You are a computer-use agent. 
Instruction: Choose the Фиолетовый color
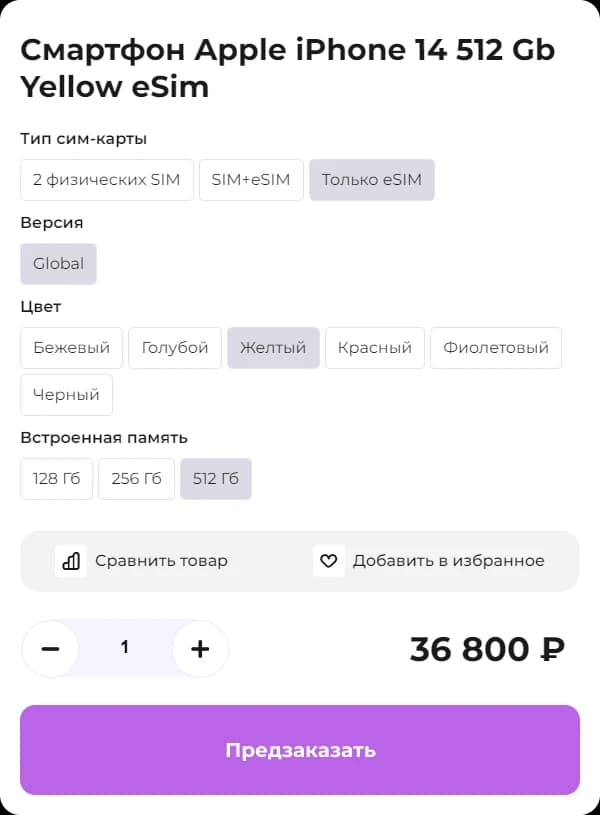[496, 348]
